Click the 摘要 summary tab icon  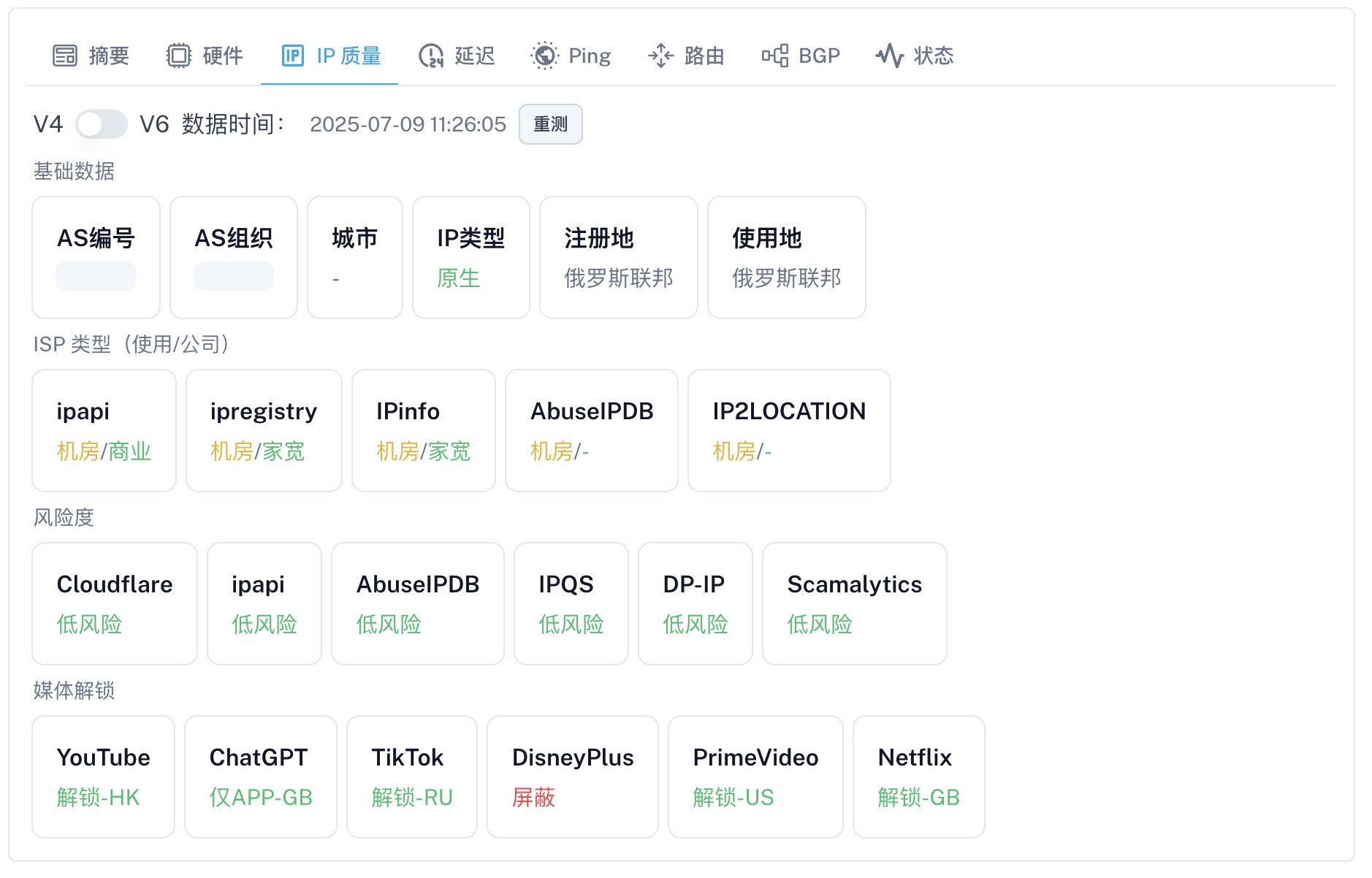[x=64, y=55]
